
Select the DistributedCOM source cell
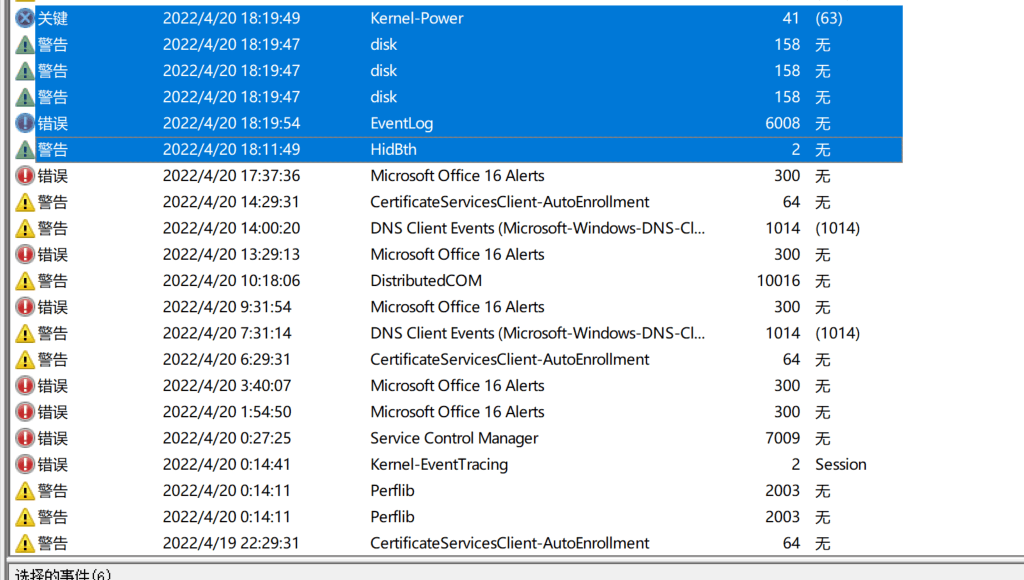(426, 281)
